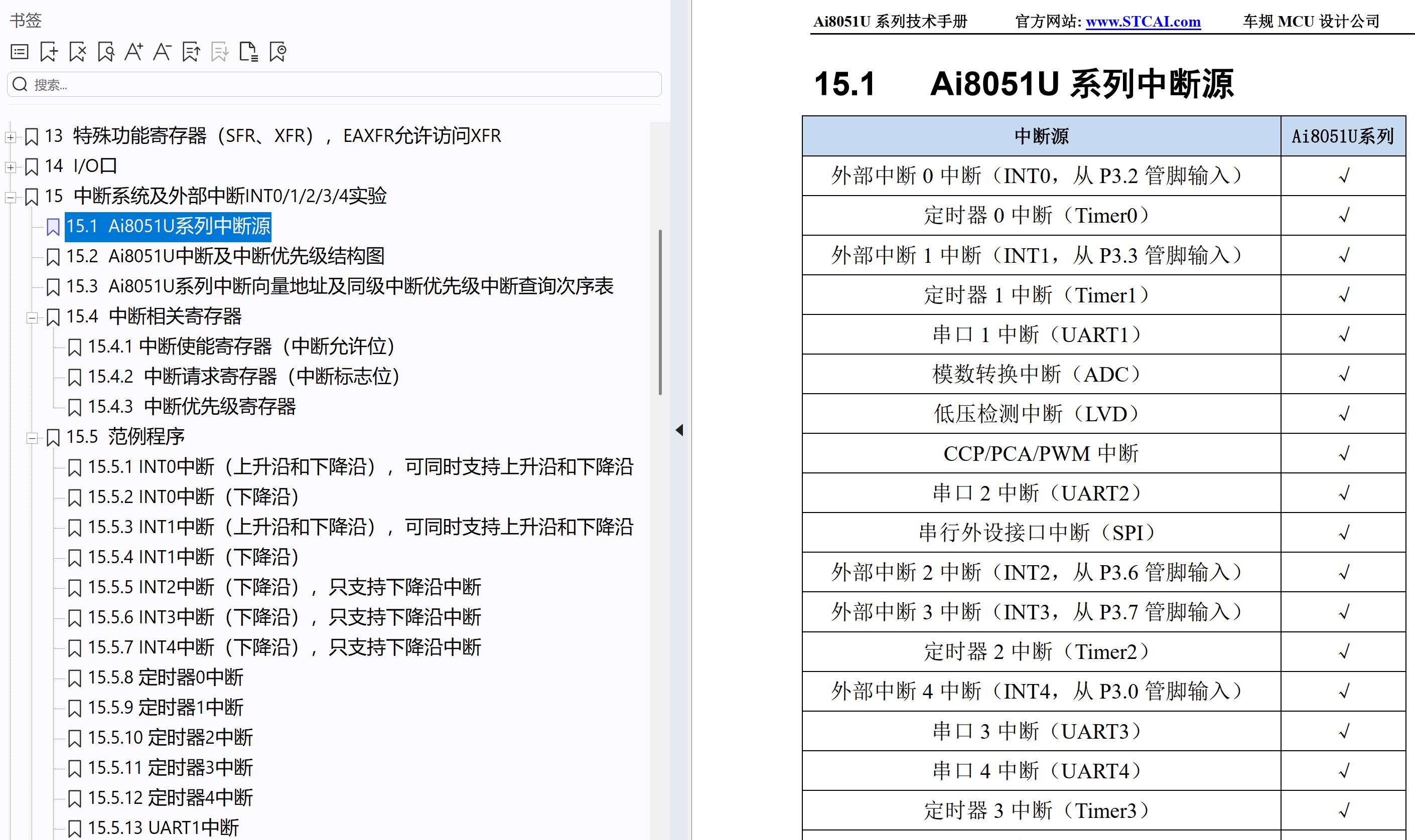
Task: Click bookmark icon beside 13 特殊功能寄存器
Action: point(32,136)
